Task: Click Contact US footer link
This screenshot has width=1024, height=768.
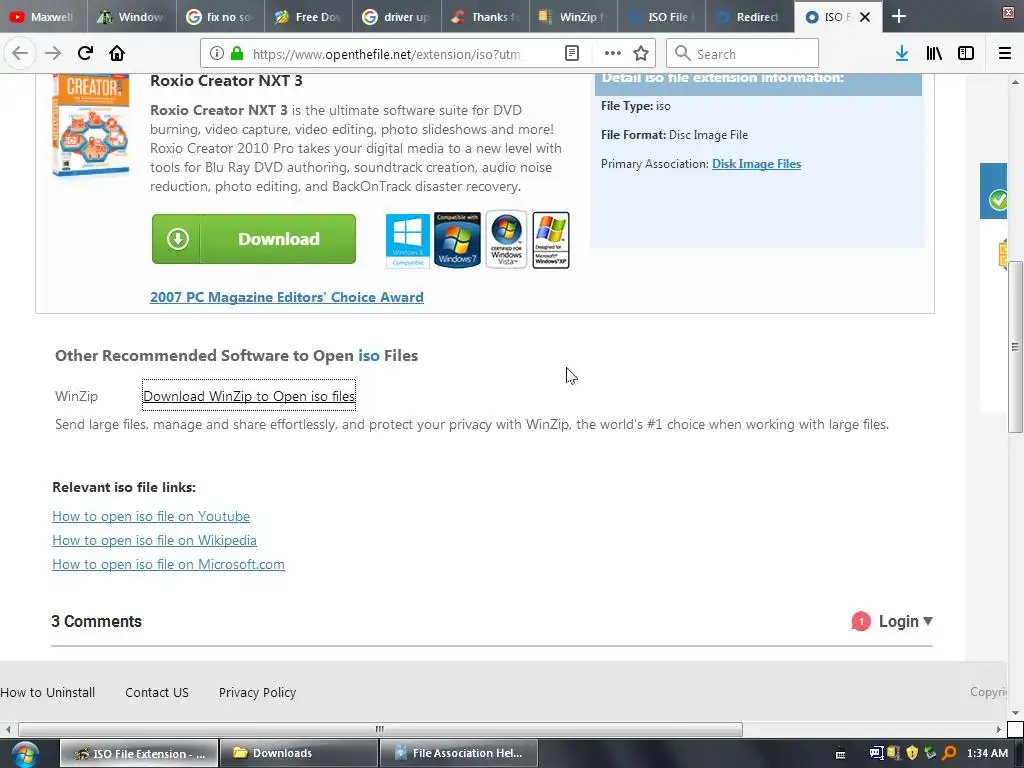Action: pos(157,692)
